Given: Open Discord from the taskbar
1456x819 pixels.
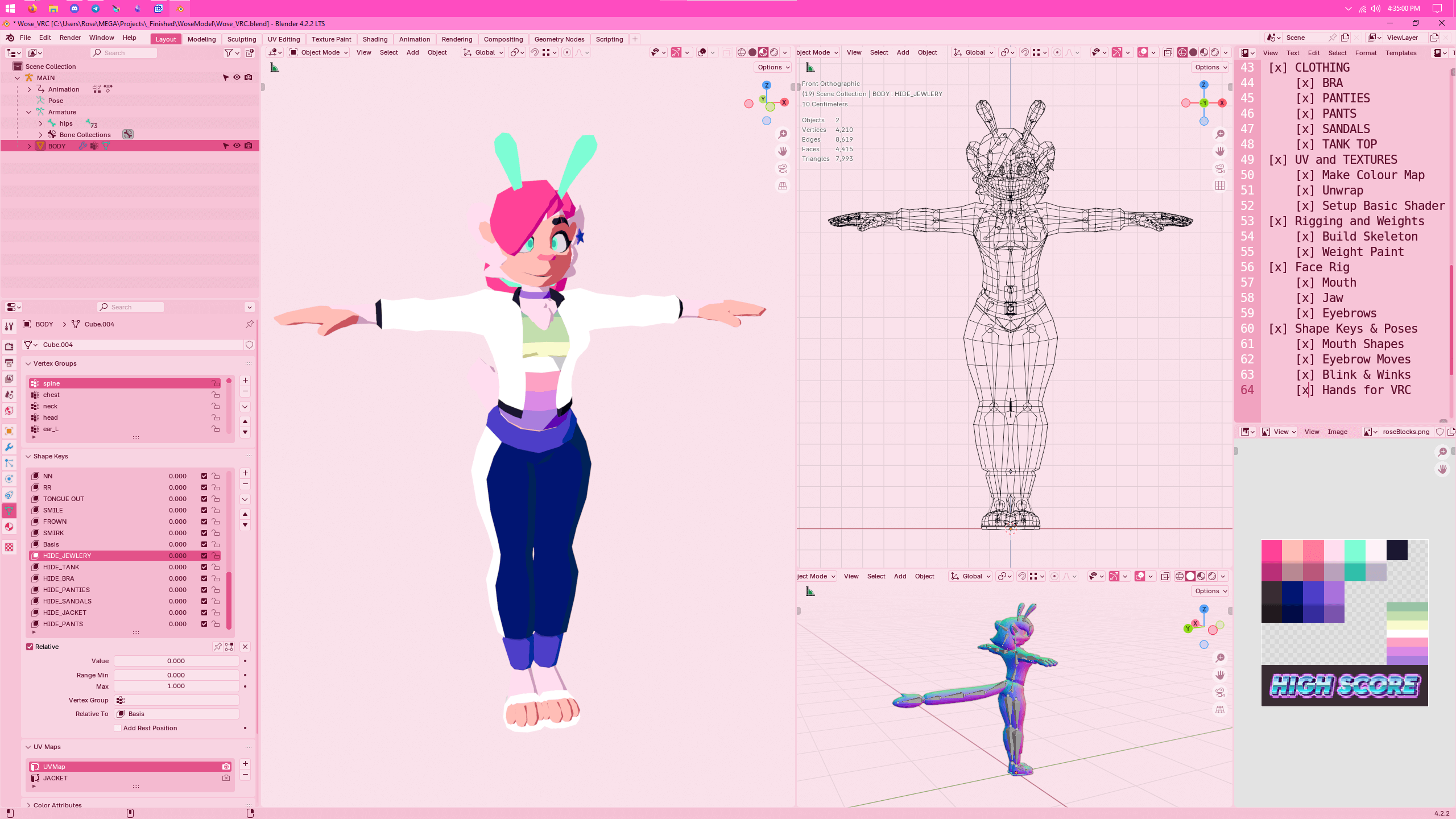Looking at the screenshot, I should coord(75,9).
